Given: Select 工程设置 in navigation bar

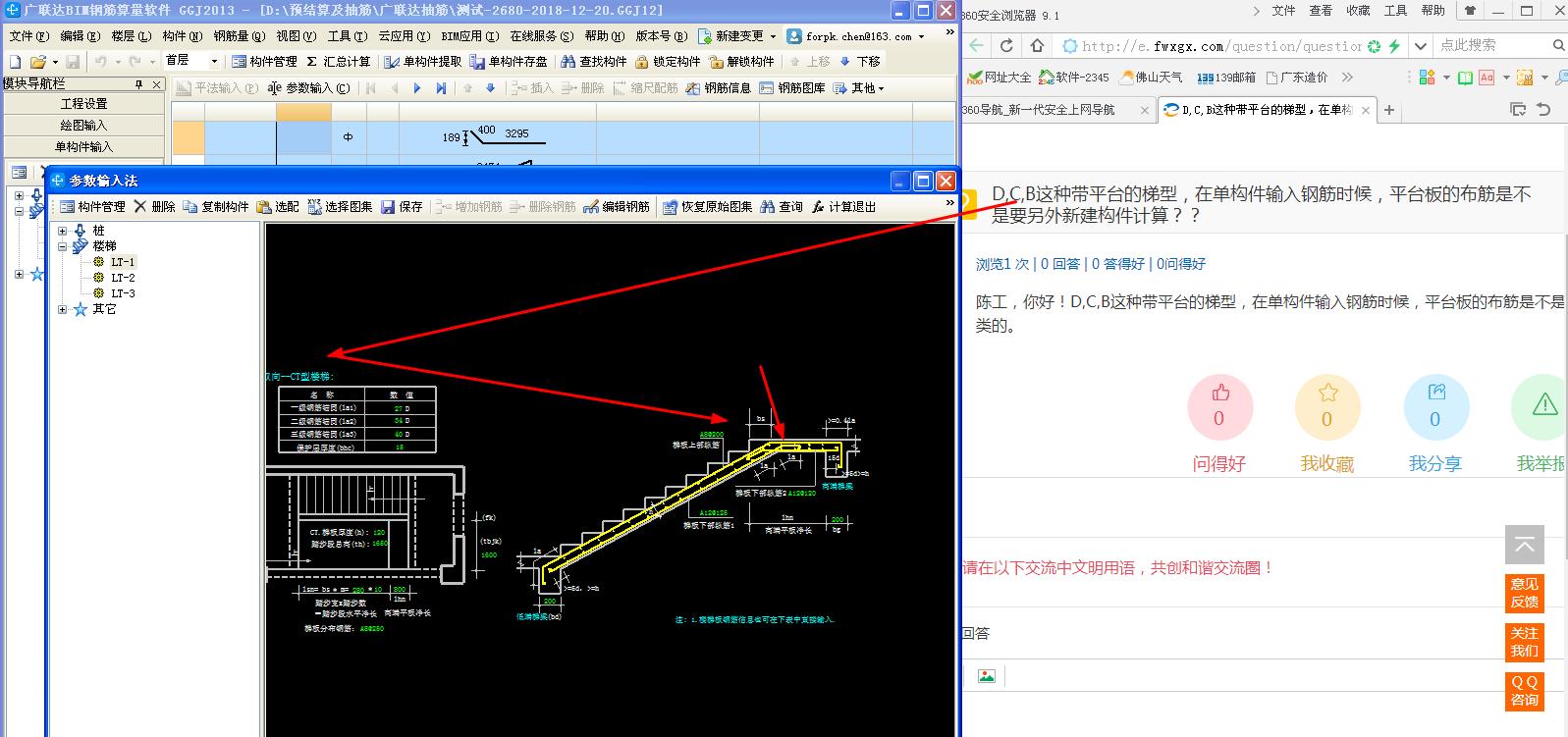Looking at the screenshot, I should coord(83,103).
